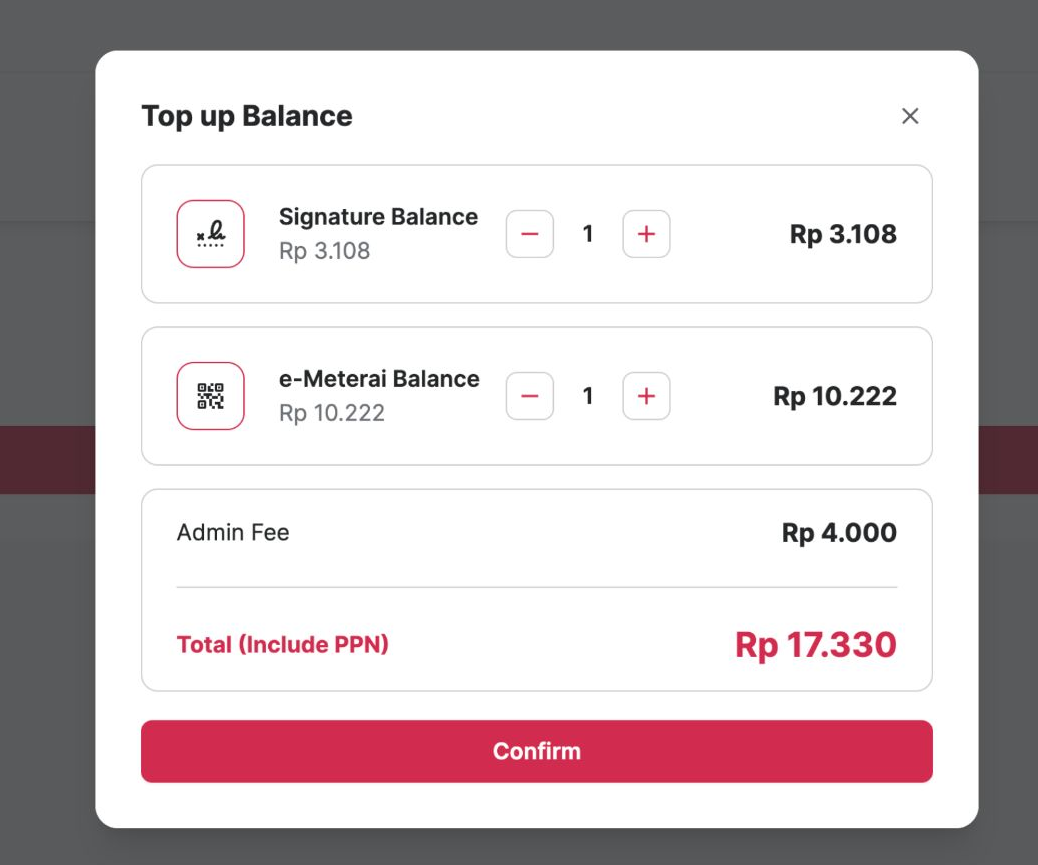
Task: Click the Rp 17.330 total amount
Action: tap(815, 645)
